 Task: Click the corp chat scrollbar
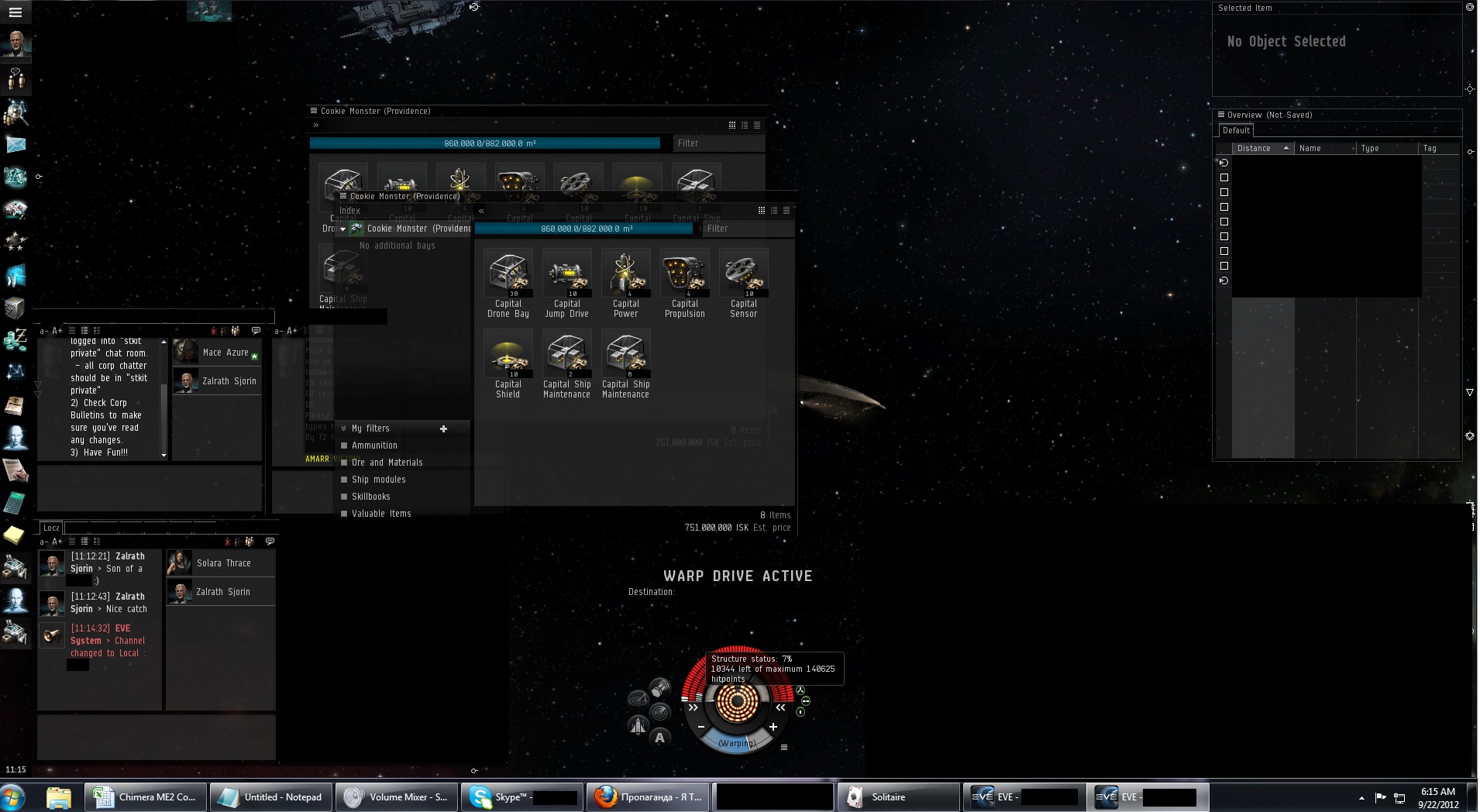[163, 399]
